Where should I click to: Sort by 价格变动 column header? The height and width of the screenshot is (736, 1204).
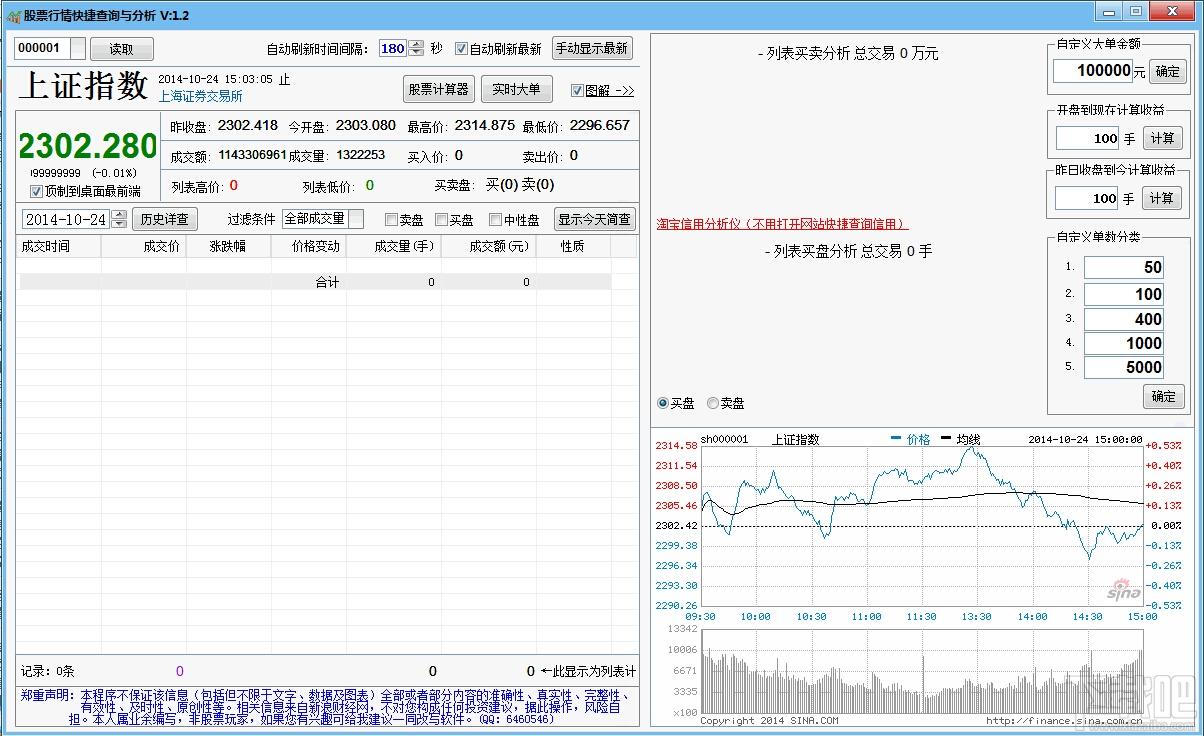point(309,246)
